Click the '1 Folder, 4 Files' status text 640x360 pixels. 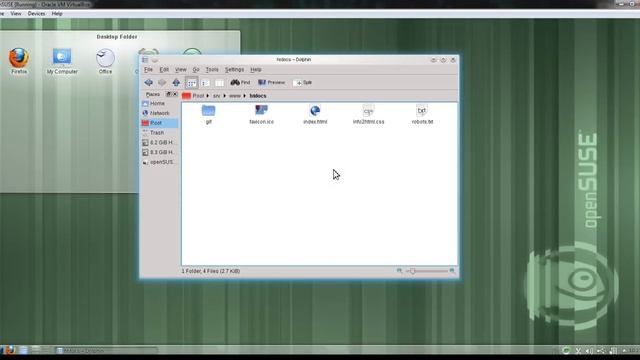pos(211,271)
